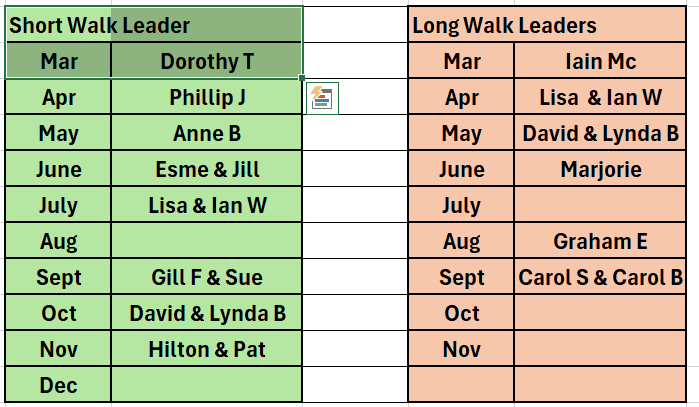
Task: Select the Hilton & Pat cell
Action: click(x=207, y=350)
